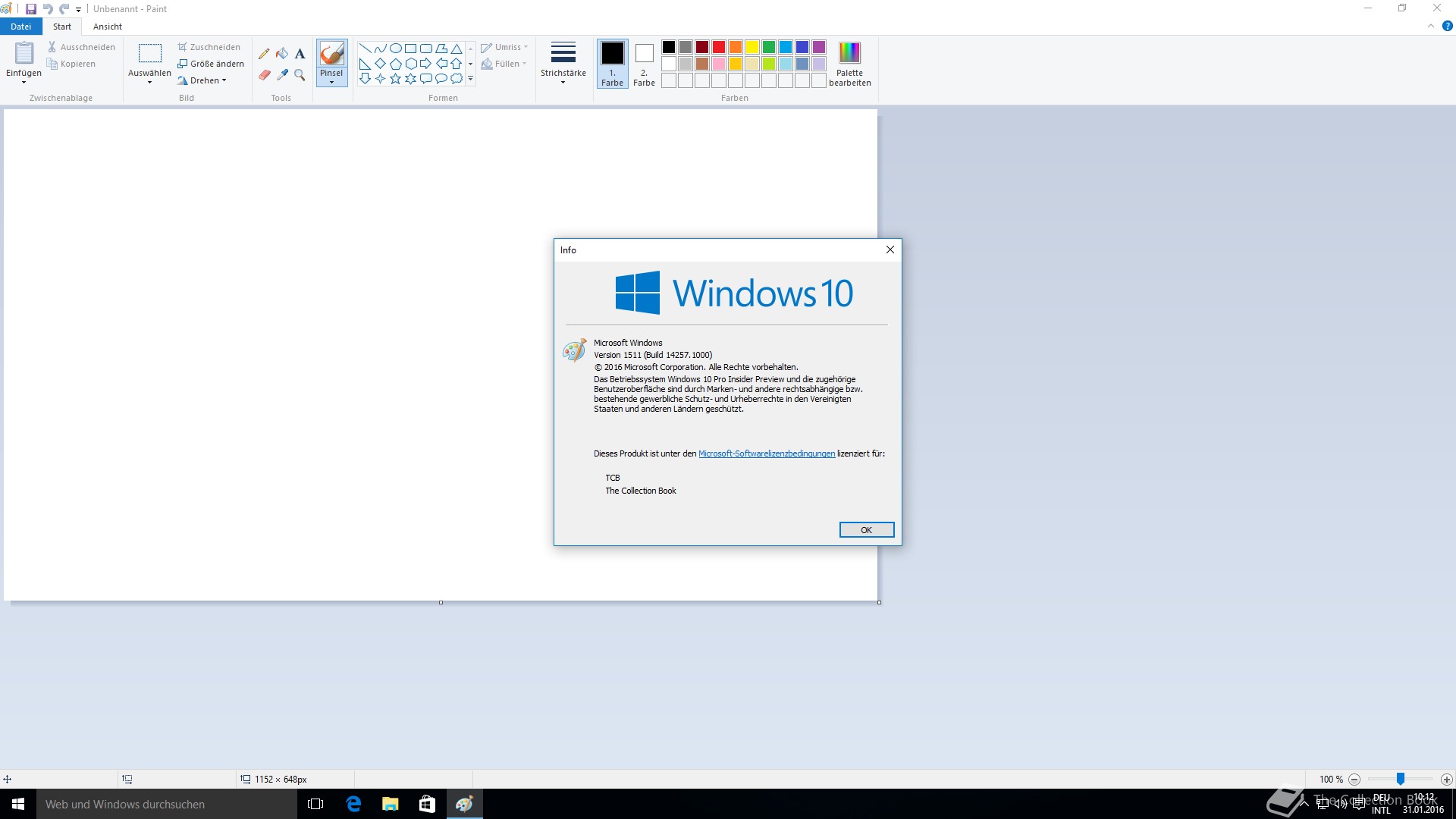The width and height of the screenshot is (1456, 819).
Task: Pick the yellow color swatch
Action: [x=752, y=47]
